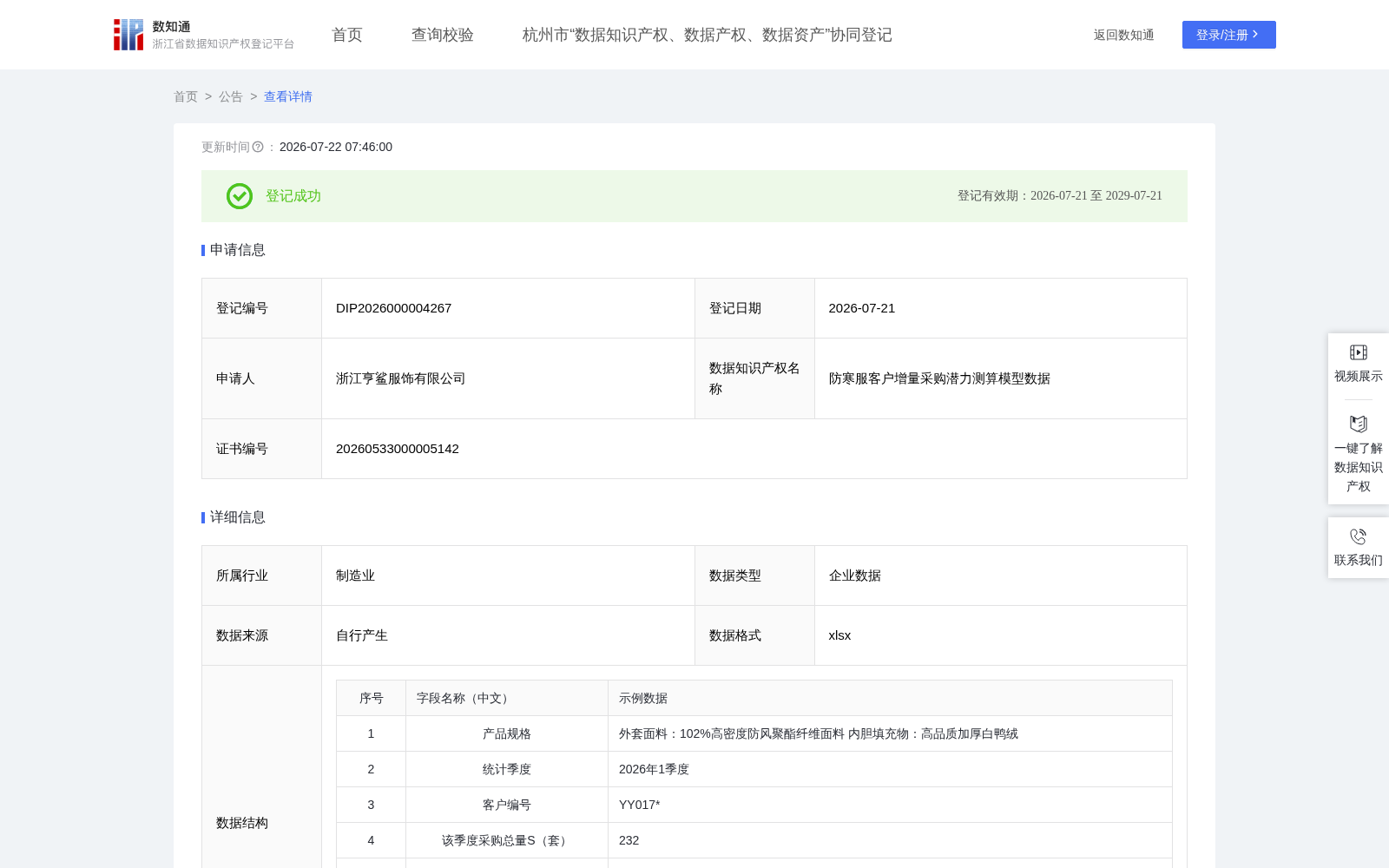This screenshot has height=868, width=1389.
Task: Click the 登记成功 status text
Action: click(293, 196)
